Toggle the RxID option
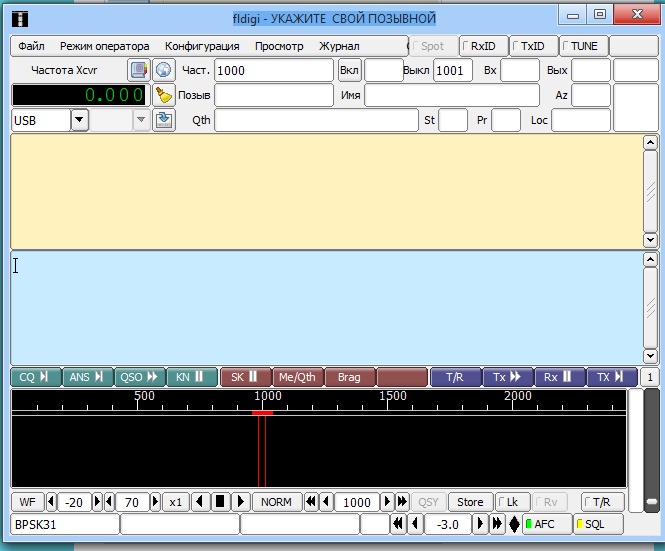 483,46
